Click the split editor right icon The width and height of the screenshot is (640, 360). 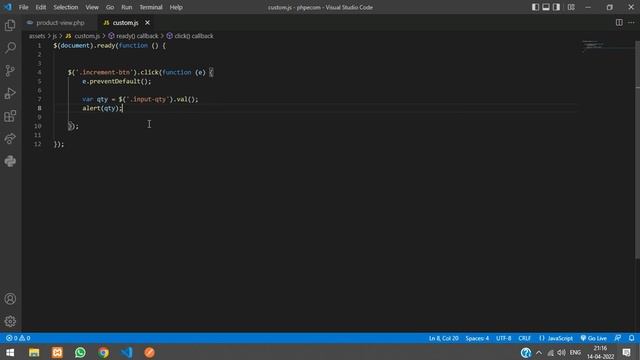619,23
